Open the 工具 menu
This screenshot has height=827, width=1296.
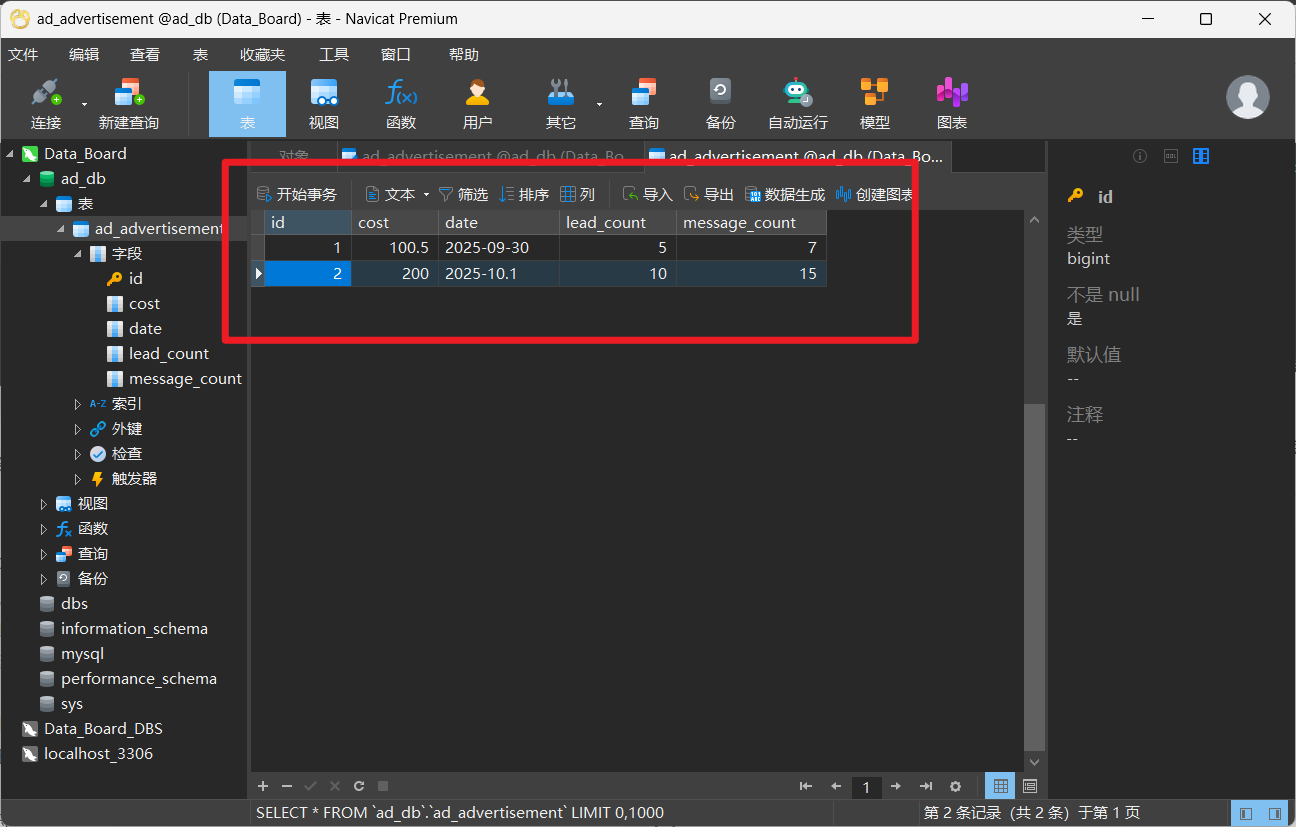point(334,54)
